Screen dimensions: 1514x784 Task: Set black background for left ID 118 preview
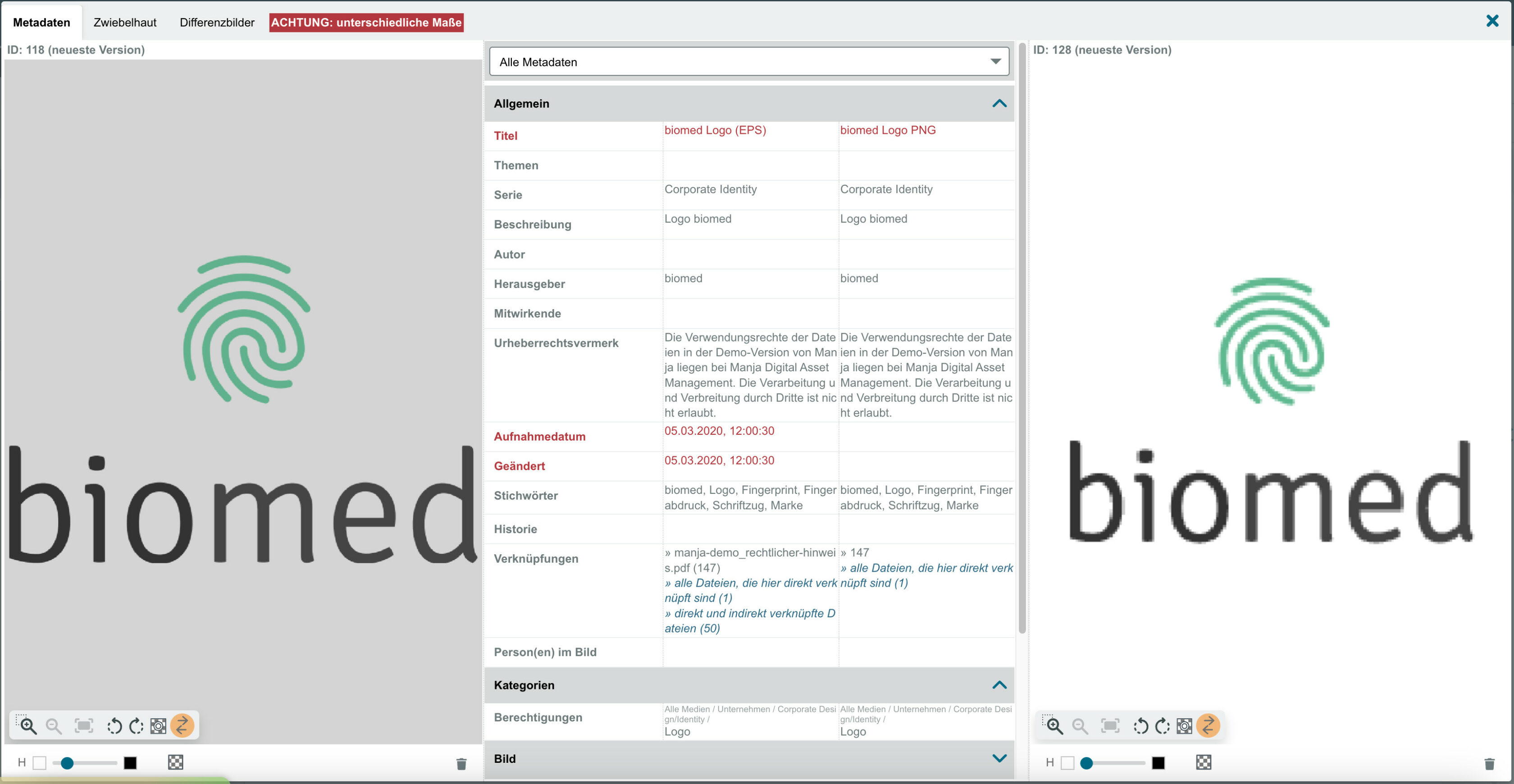click(131, 763)
